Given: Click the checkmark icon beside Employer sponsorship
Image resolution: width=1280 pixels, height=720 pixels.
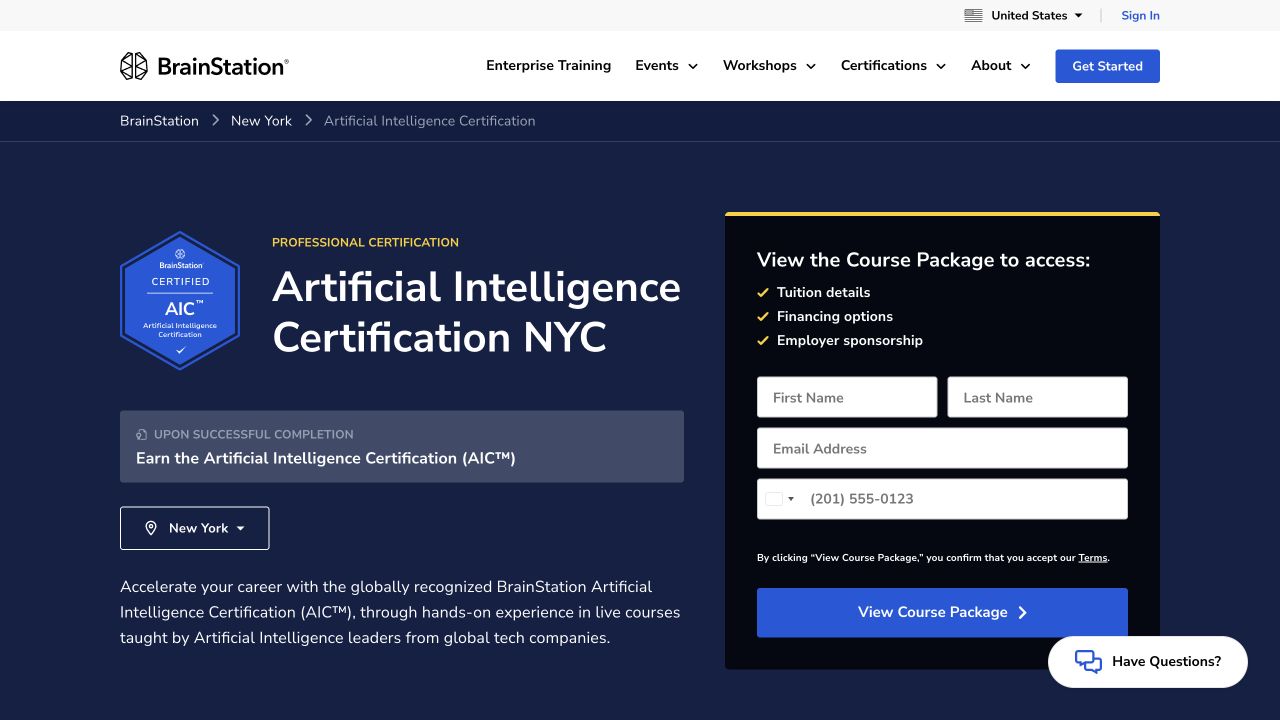Looking at the screenshot, I should point(763,340).
